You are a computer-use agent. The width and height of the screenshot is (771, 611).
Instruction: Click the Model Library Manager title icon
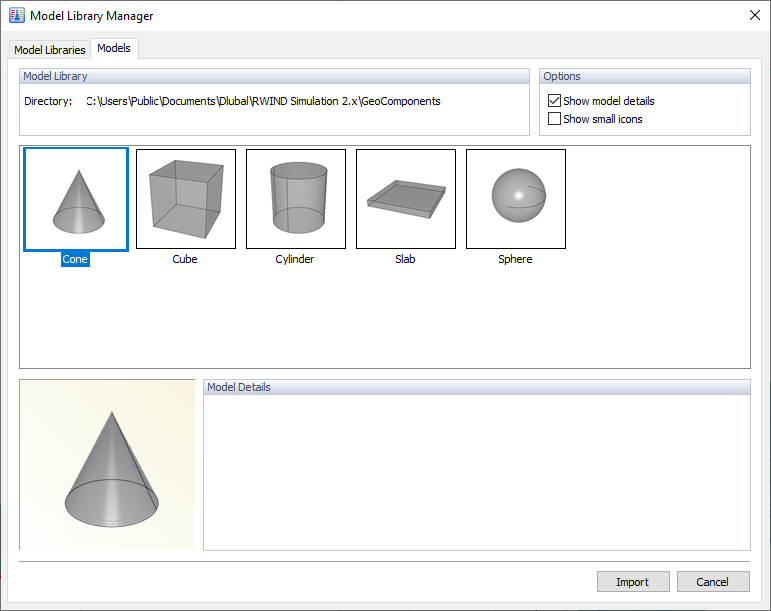[17, 15]
